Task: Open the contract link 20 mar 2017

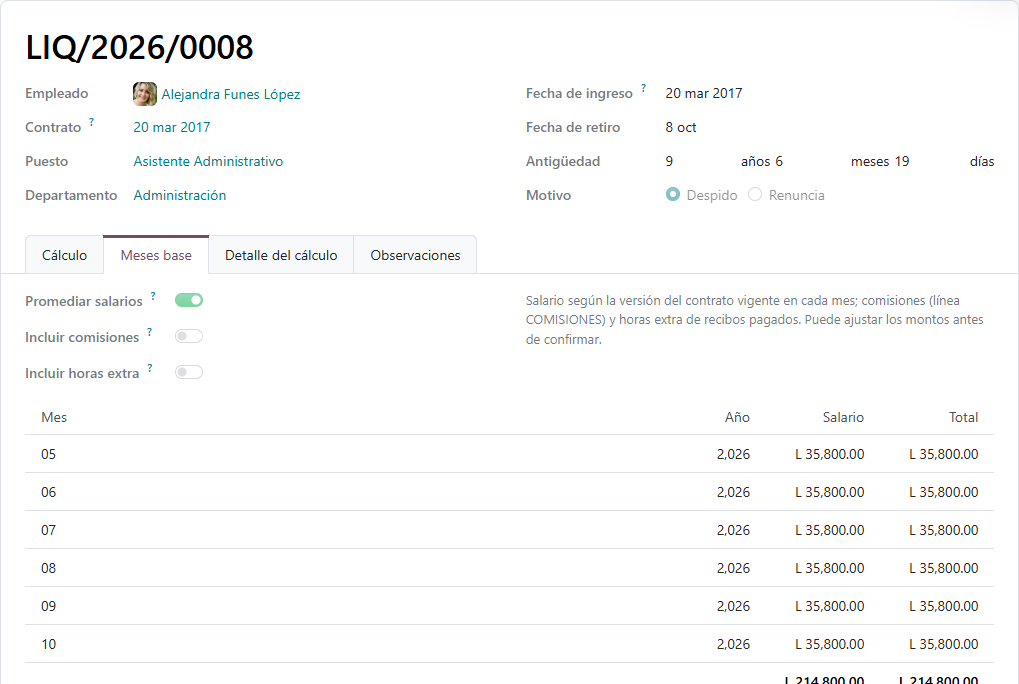Action: point(172,127)
